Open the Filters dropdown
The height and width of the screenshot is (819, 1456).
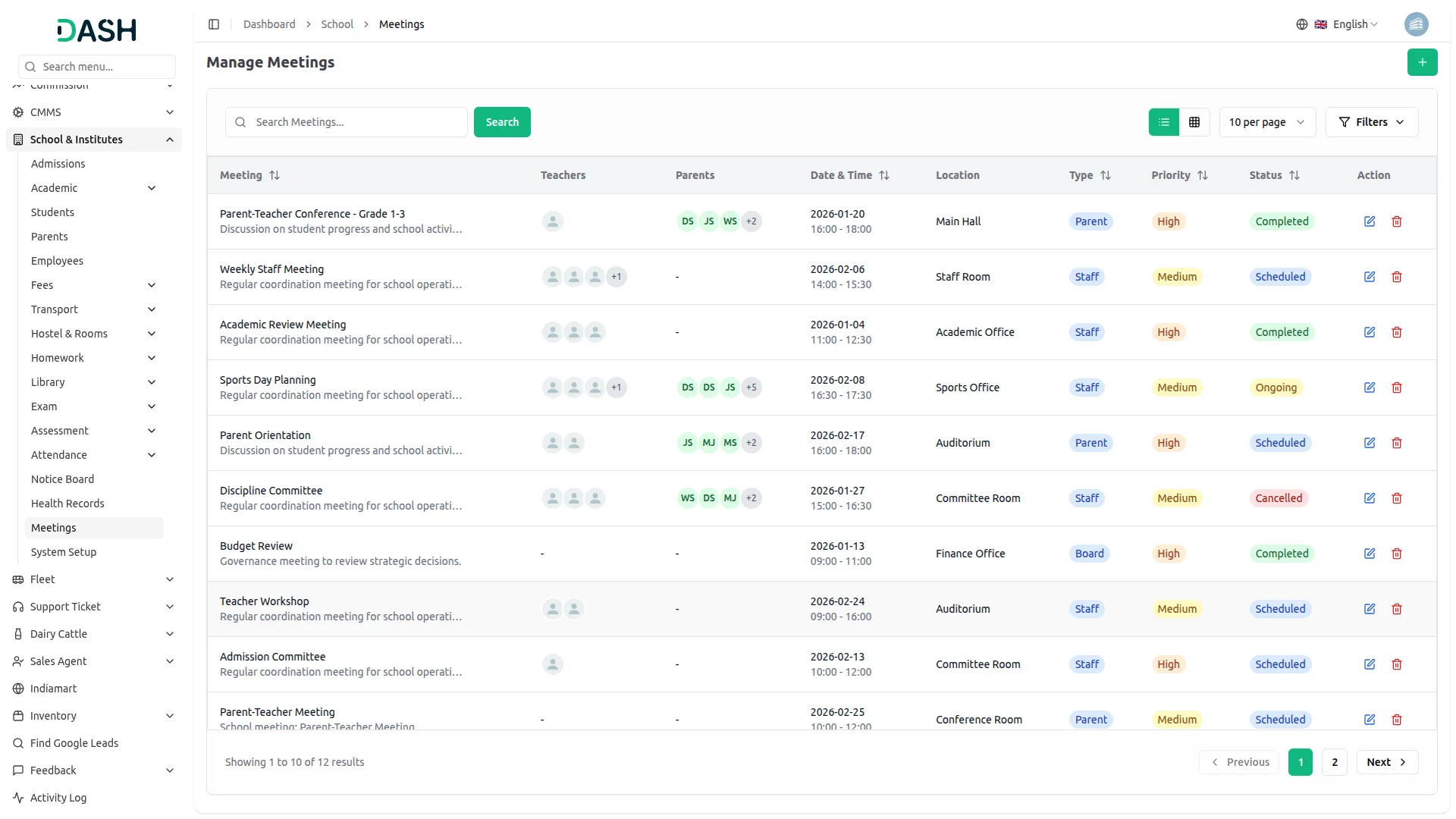(1371, 122)
